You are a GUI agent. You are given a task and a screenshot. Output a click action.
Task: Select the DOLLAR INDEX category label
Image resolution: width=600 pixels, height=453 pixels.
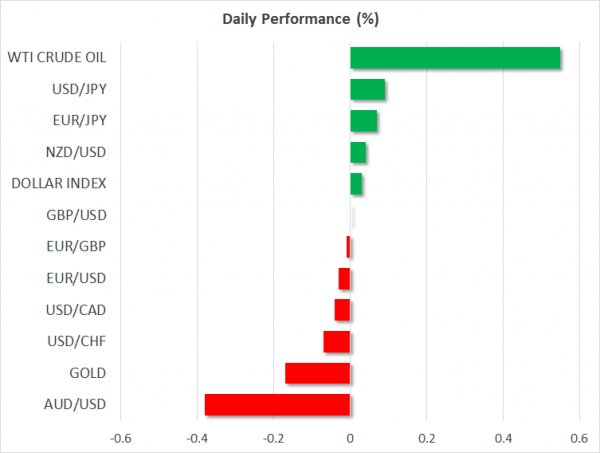tap(58, 184)
